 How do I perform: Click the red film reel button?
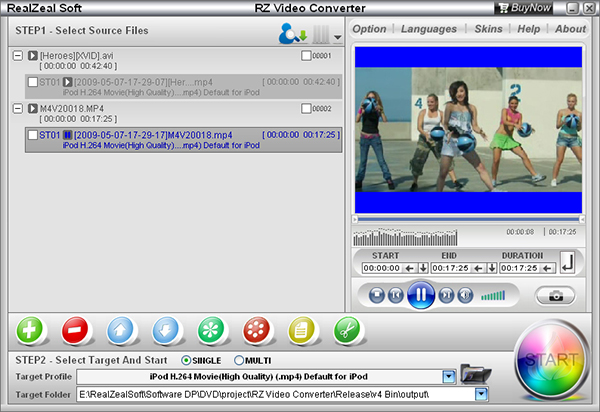click(256, 330)
